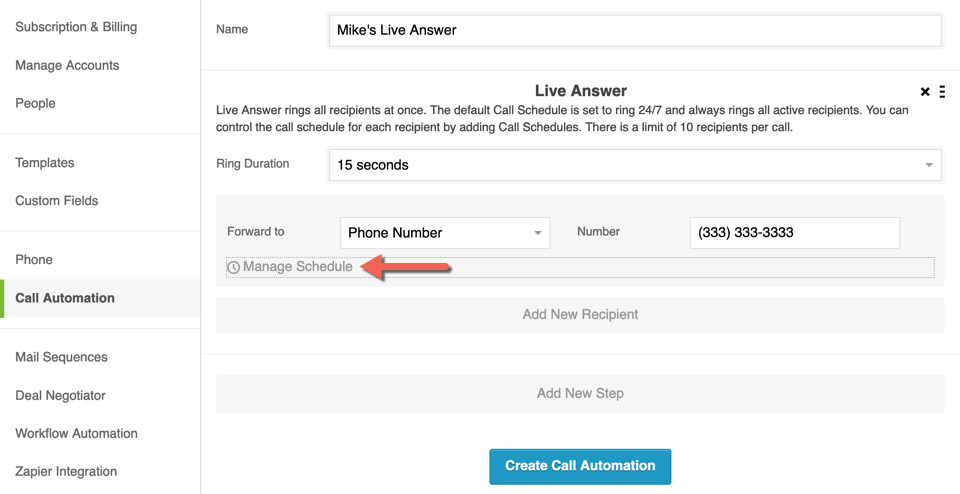
Task: Open the three-dot options menu for Live Answer
Action: click(x=942, y=92)
